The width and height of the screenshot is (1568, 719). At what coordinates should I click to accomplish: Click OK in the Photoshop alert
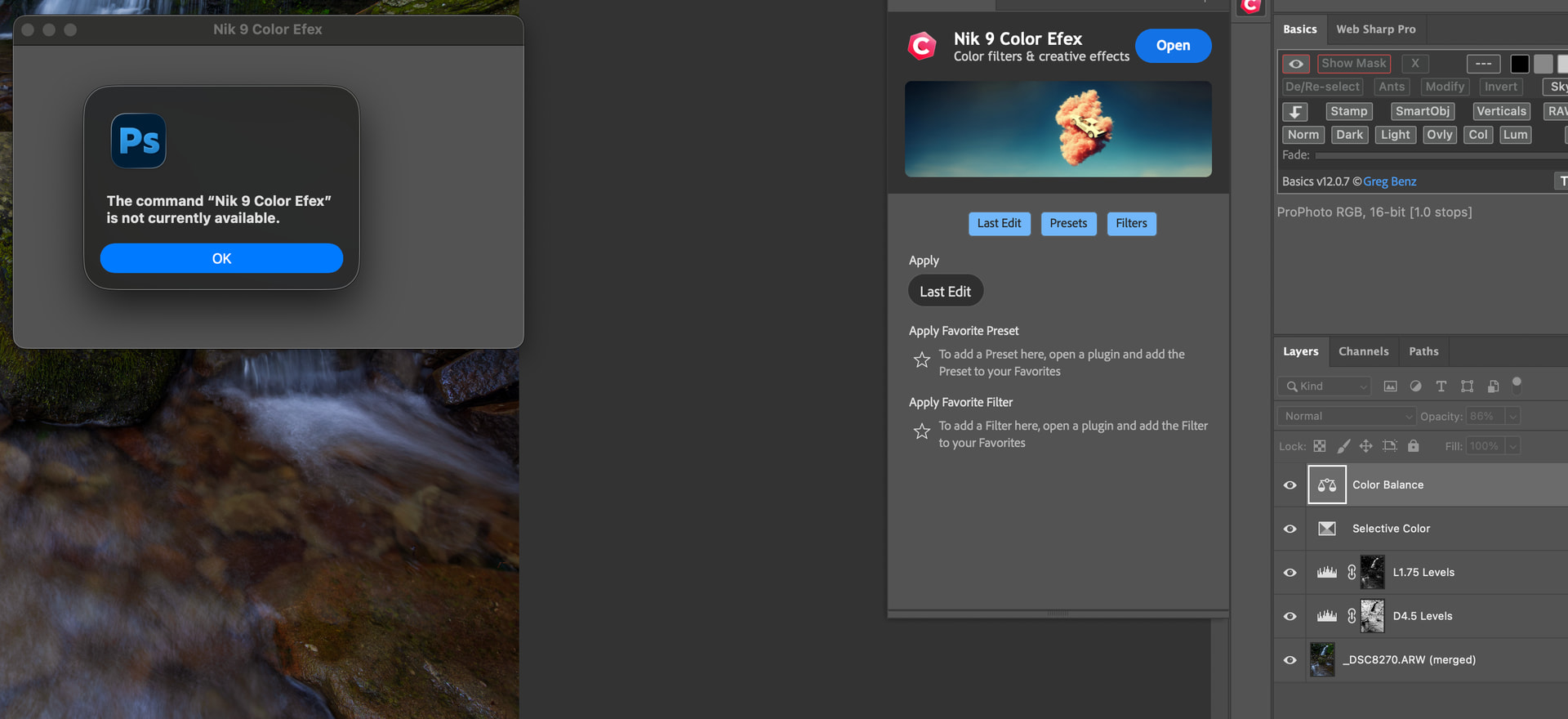(221, 258)
